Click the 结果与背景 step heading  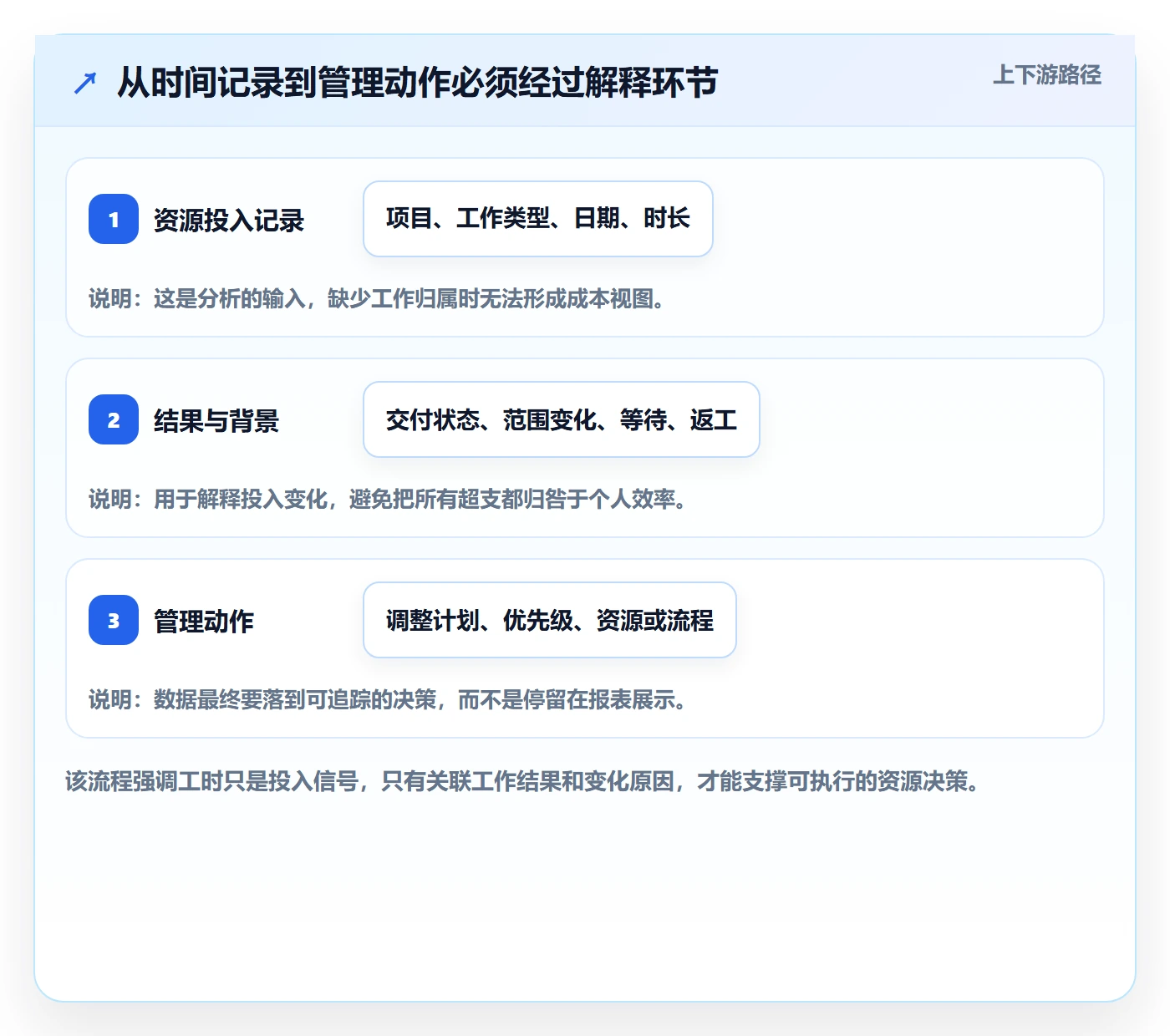216,421
